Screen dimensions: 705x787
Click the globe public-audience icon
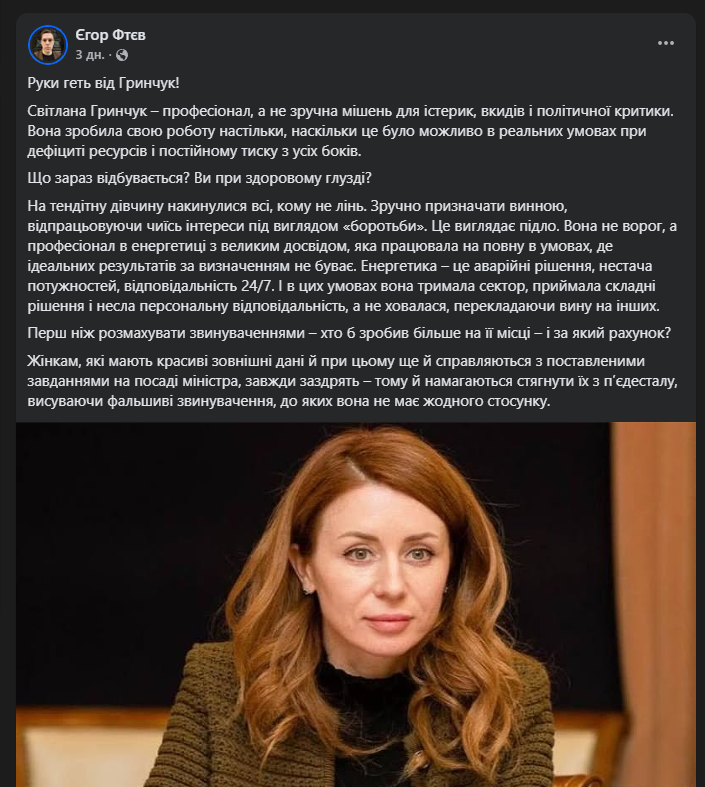122,55
